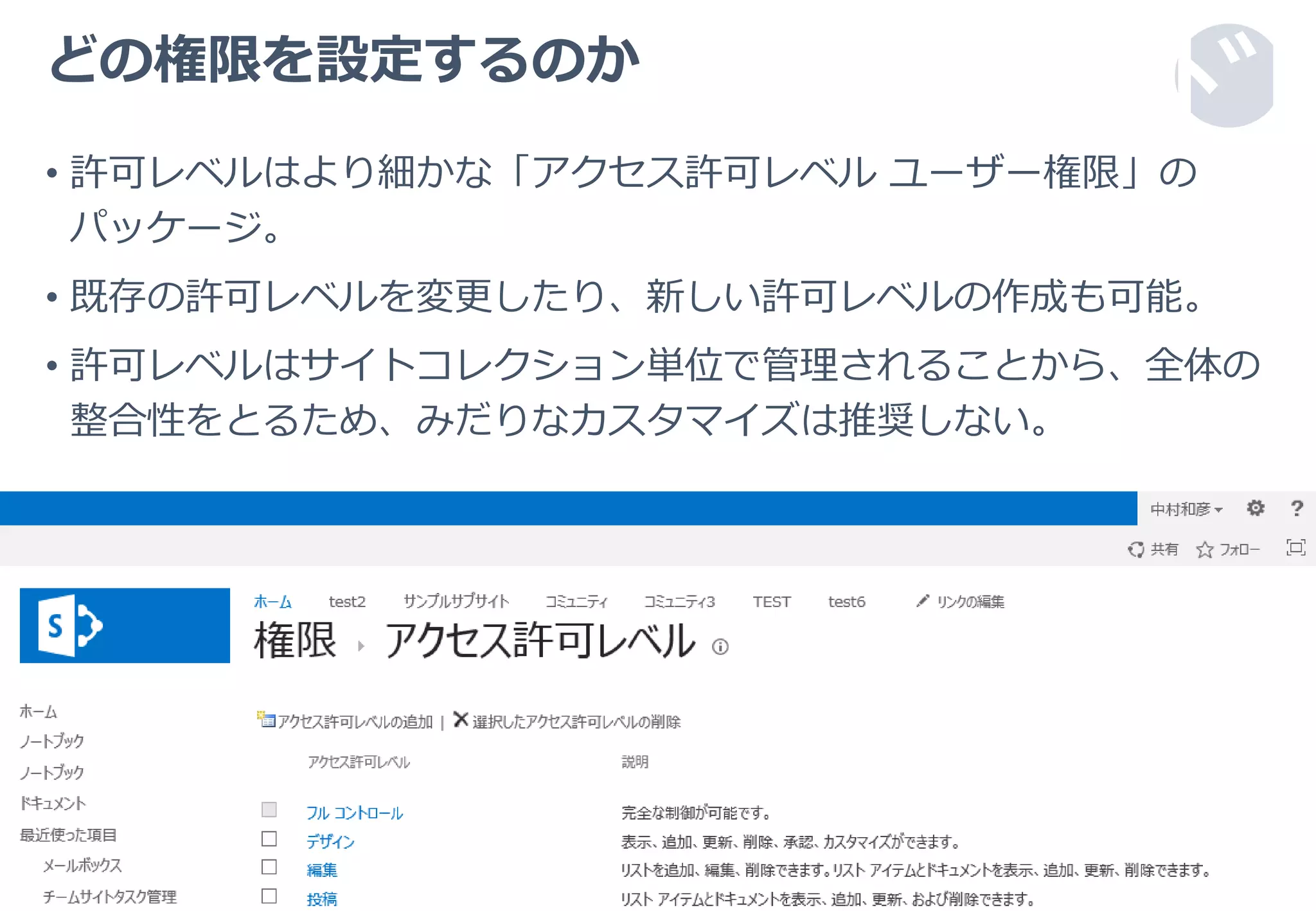Viewport: 1316px width, 911px height.
Task: Click the 権限 breadcrumb link
Action: (295, 641)
